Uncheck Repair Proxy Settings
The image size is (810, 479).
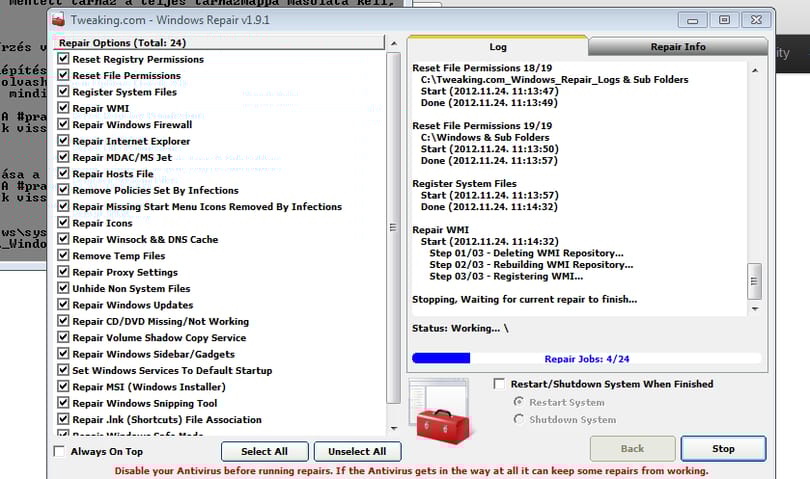[63, 271]
